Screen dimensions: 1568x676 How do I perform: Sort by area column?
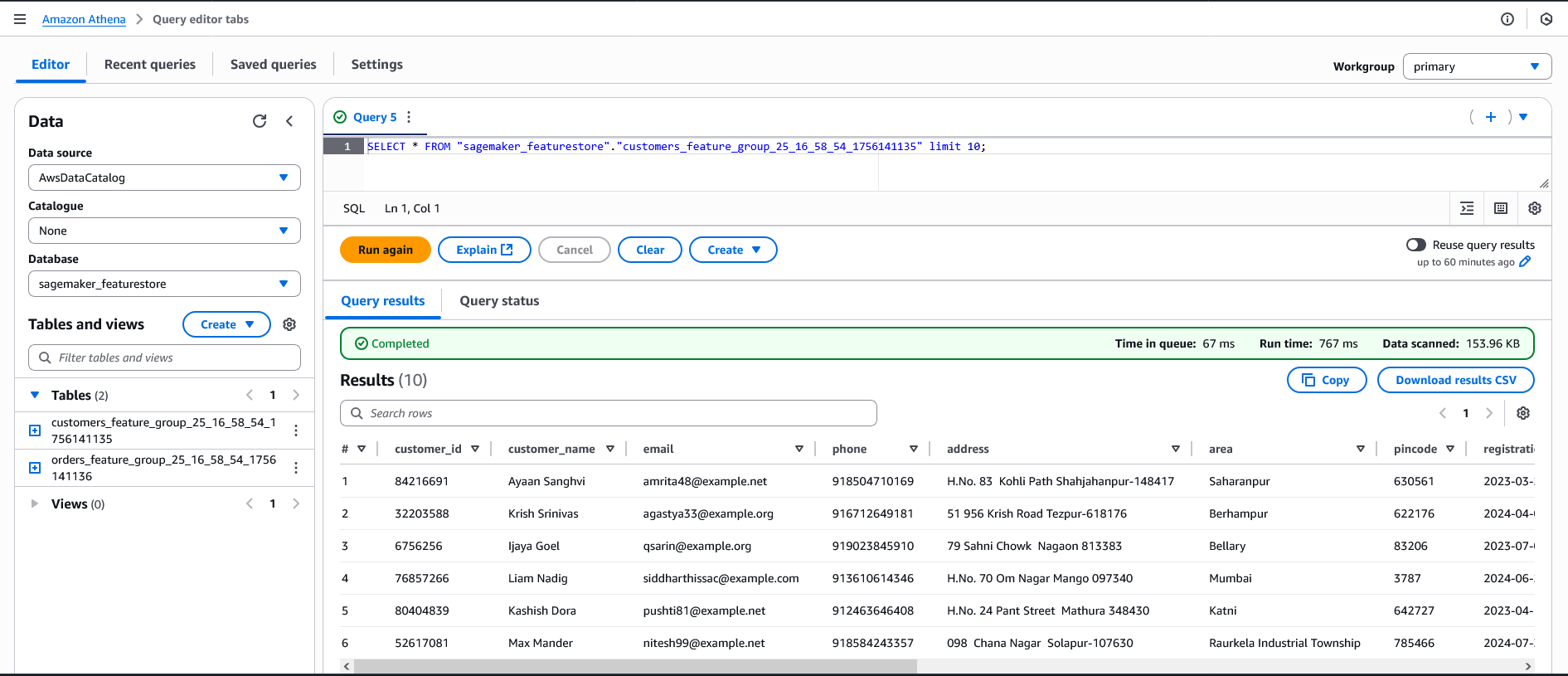[1361, 449]
